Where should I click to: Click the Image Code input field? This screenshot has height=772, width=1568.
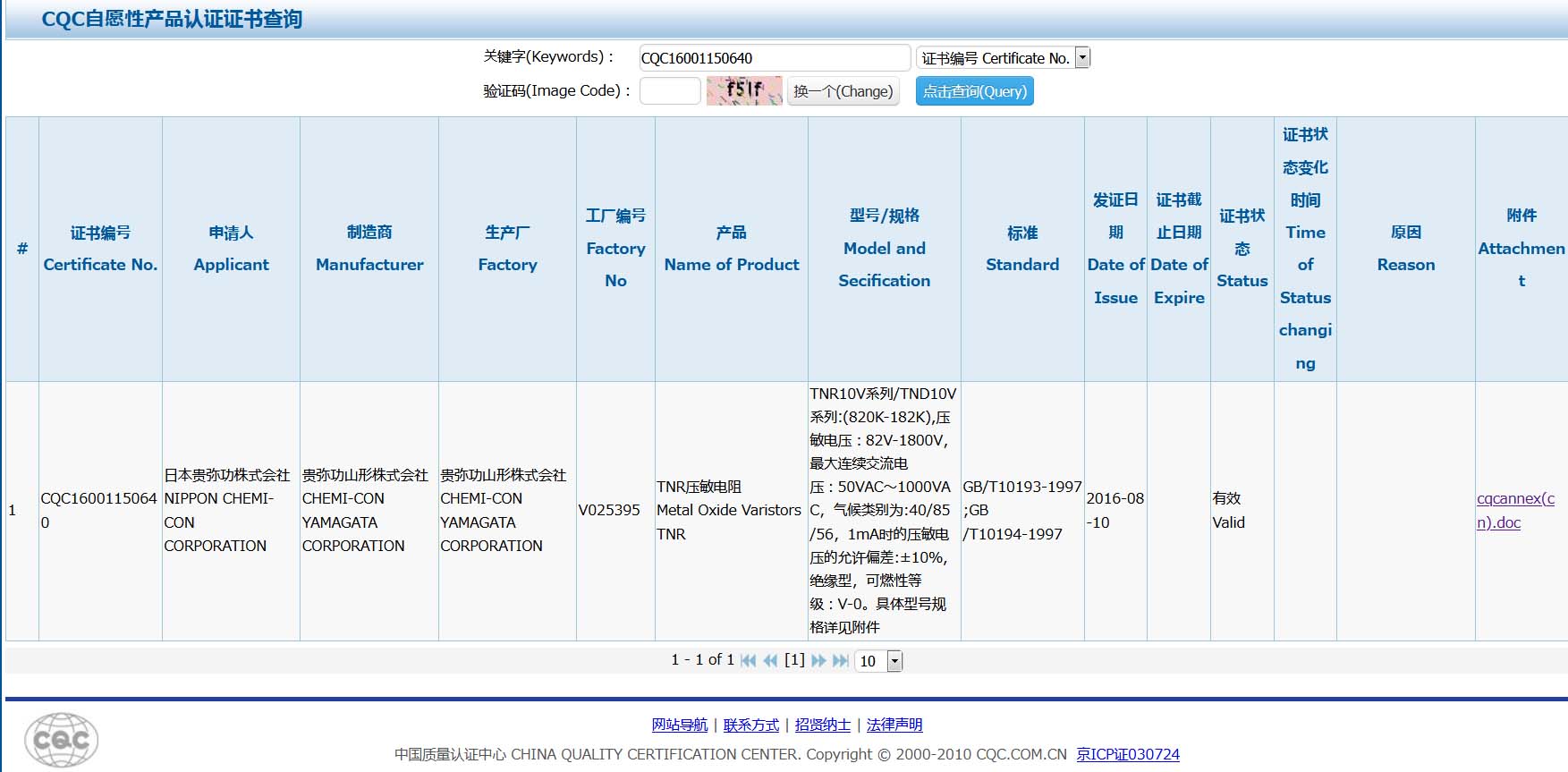click(670, 90)
